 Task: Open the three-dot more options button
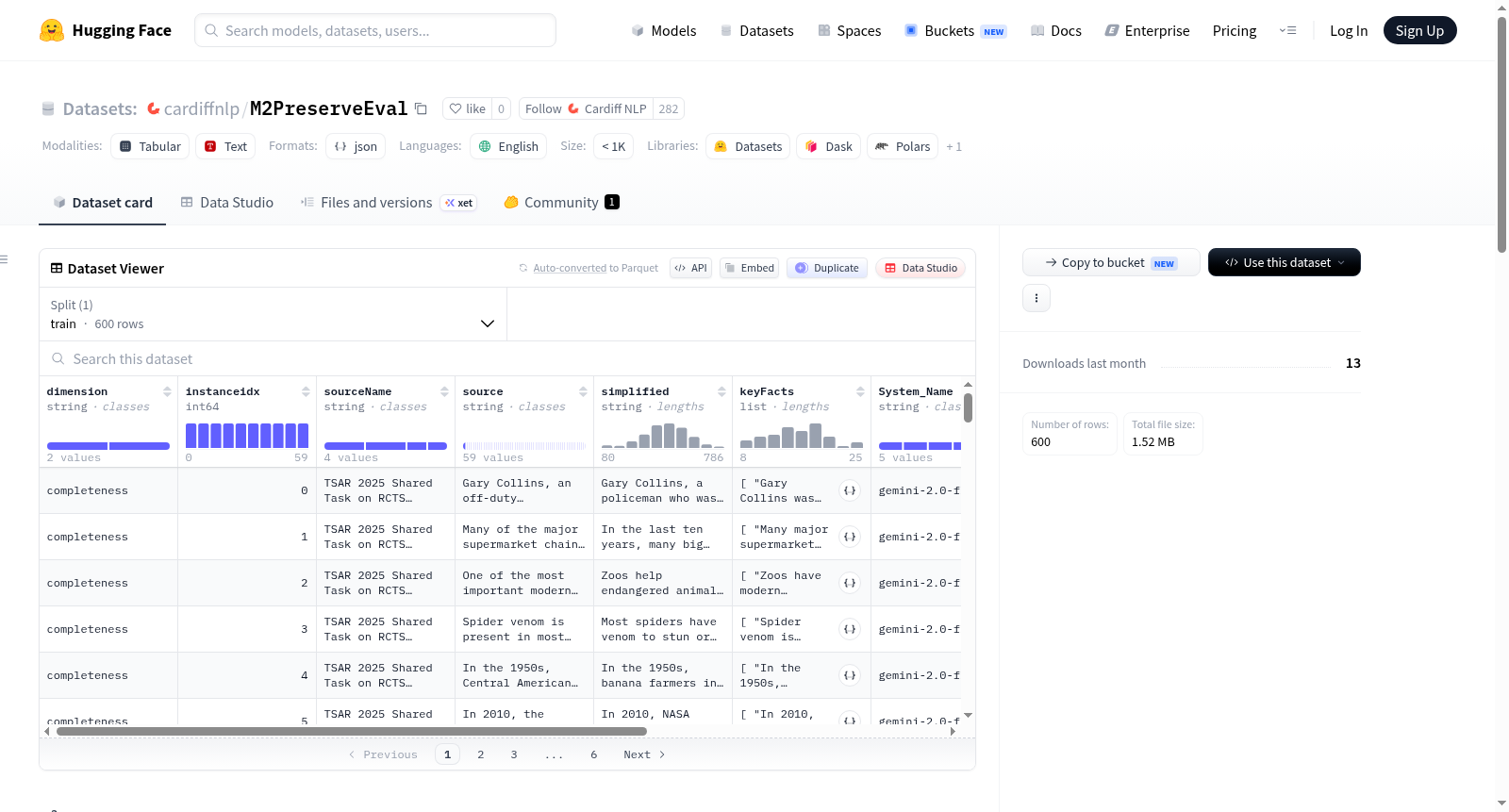(1036, 298)
